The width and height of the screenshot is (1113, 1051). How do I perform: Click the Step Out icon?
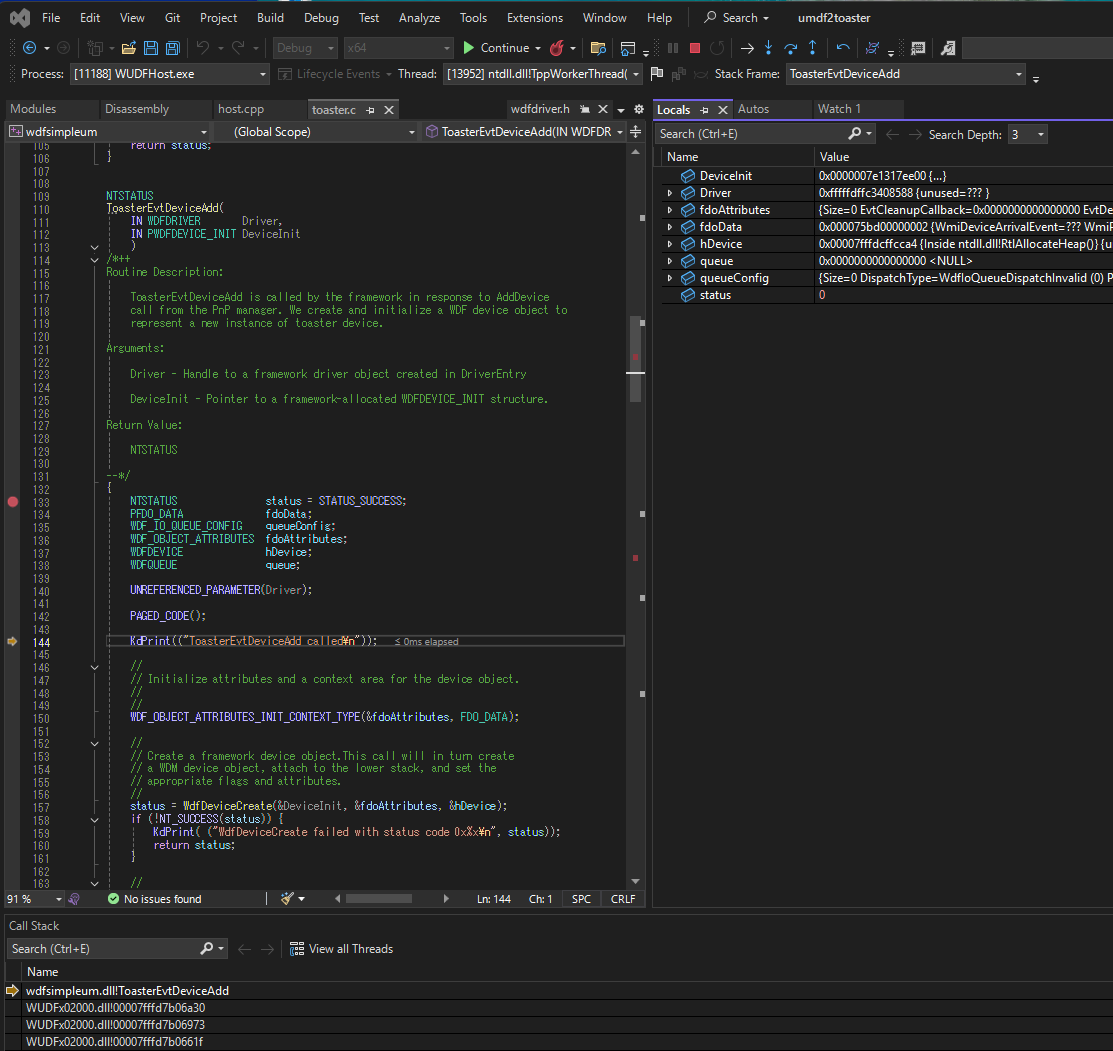(812, 48)
